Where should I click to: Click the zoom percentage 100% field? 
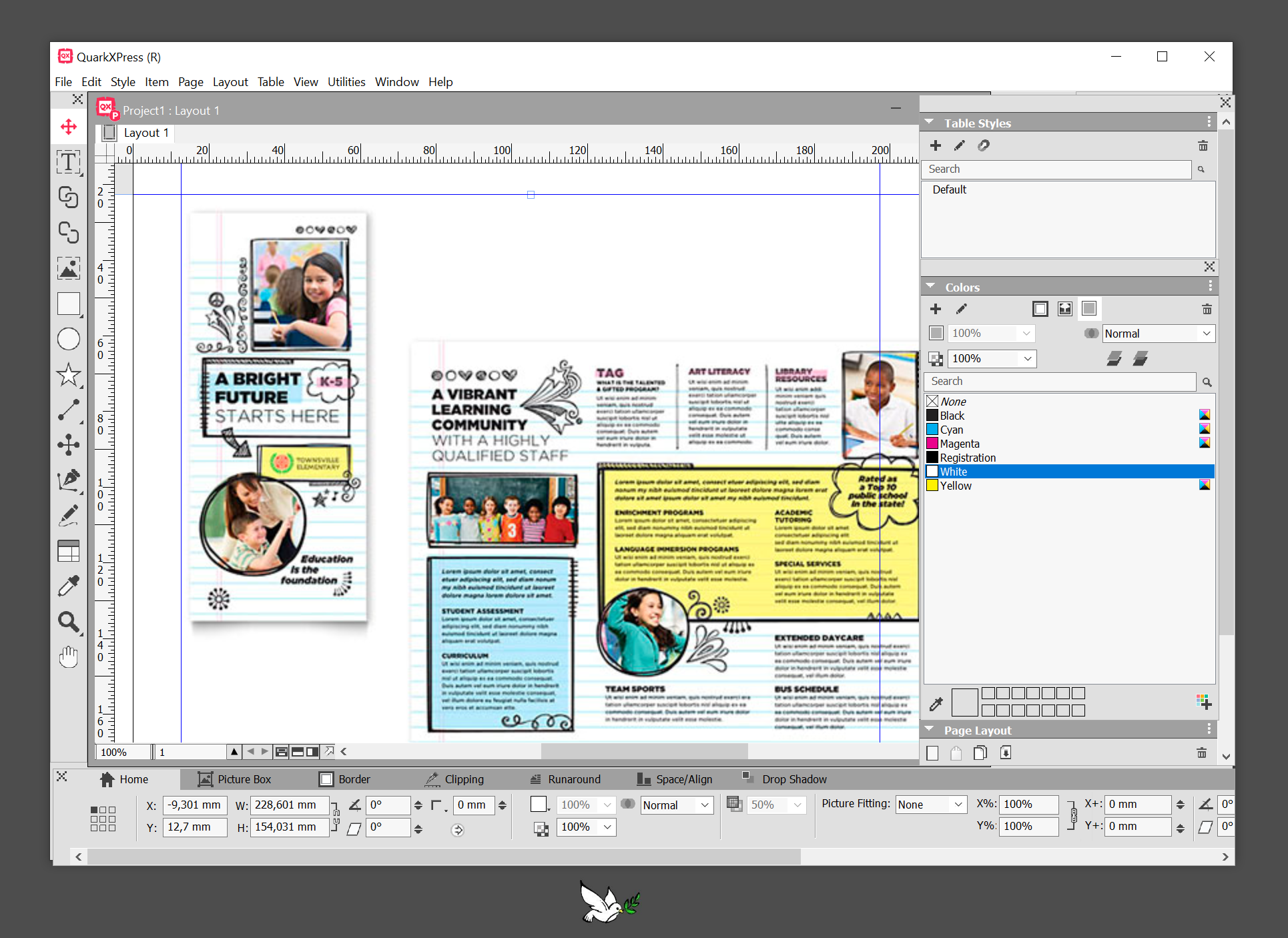click(123, 753)
